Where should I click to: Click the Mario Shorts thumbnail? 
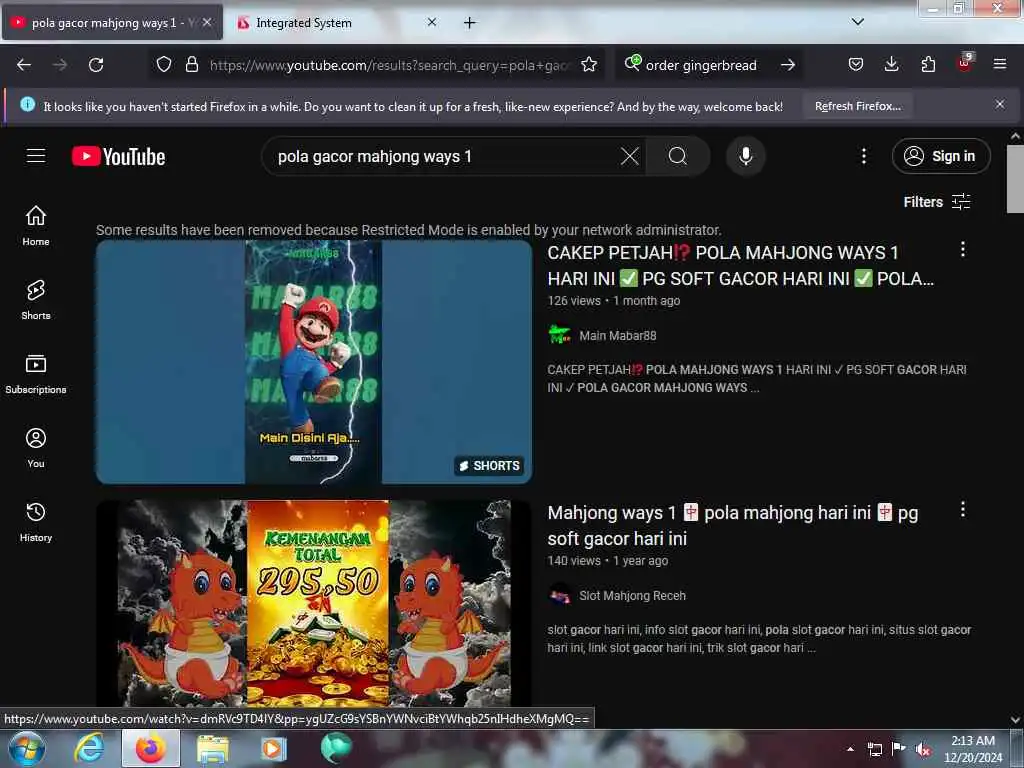314,362
